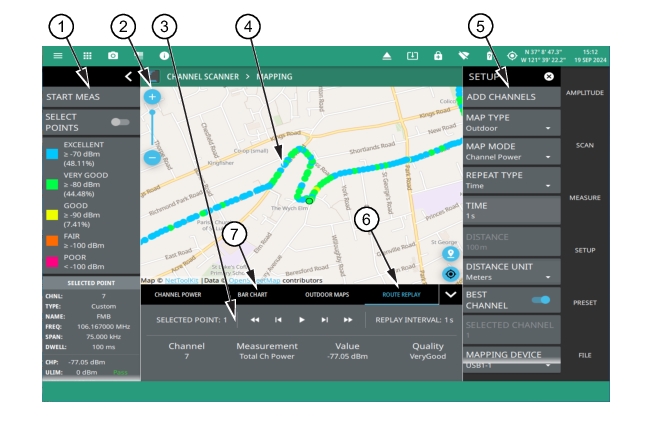Zoom out on the map
Screen dimensions: 654x431
[152, 157]
